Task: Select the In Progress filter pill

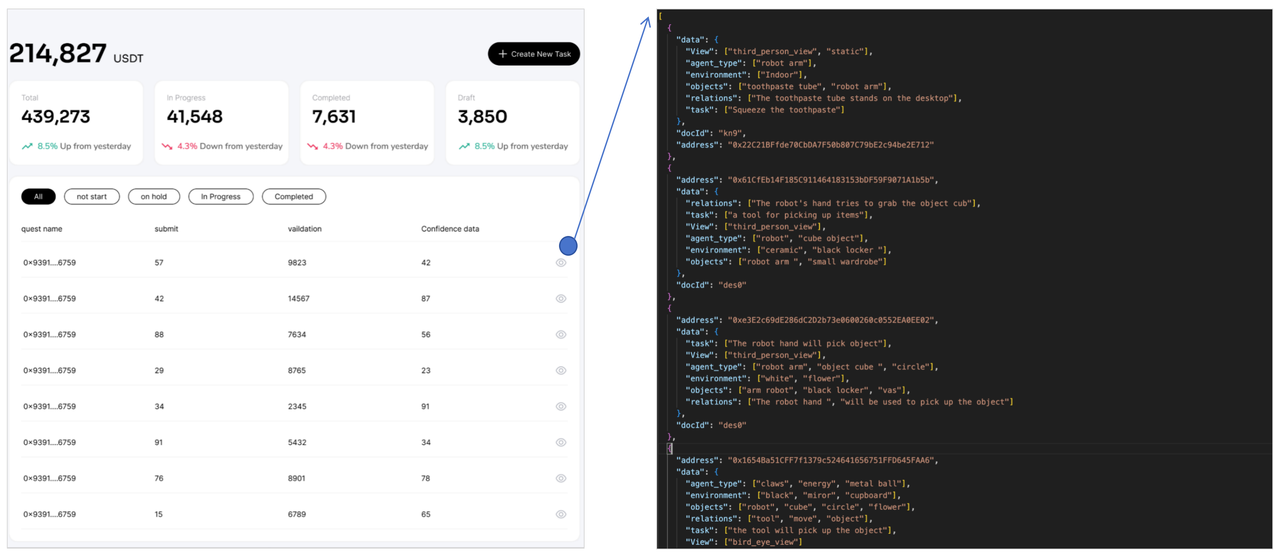Action: point(220,197)
